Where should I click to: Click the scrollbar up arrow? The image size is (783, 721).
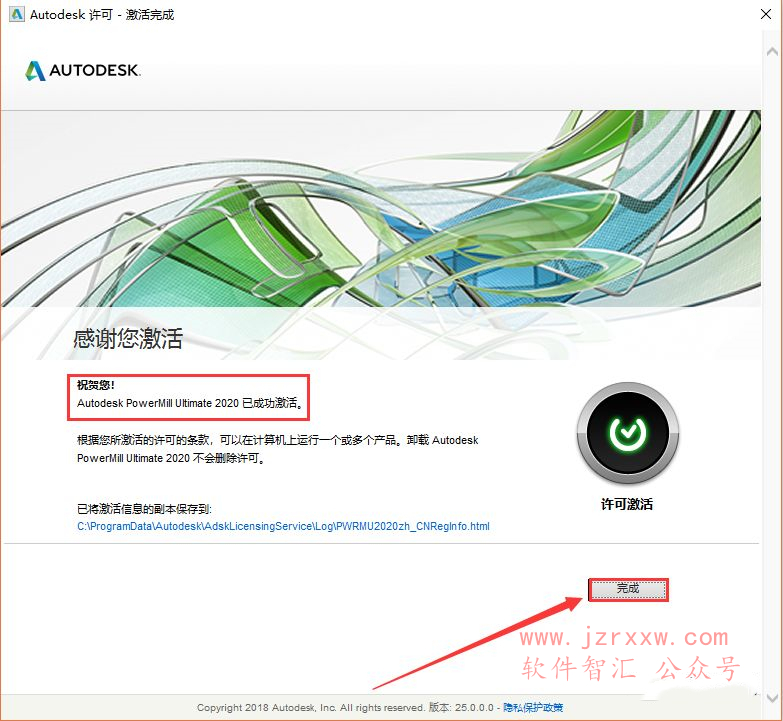click(772, 51)
